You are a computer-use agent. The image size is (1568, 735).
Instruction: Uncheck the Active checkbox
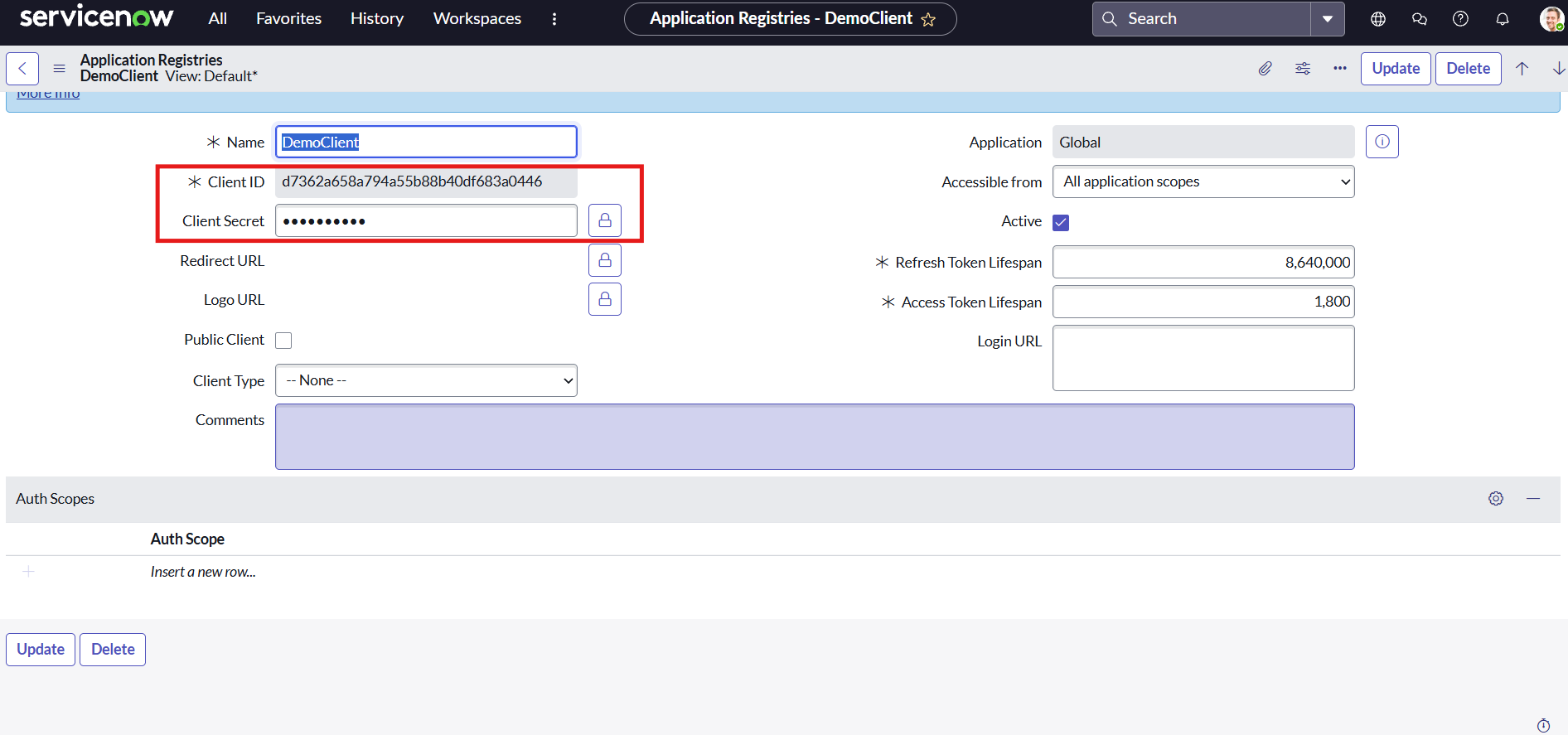click(x=1061, y=222)
